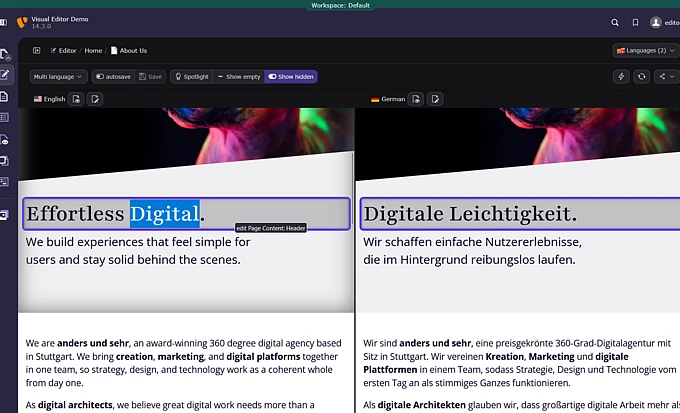Click the About Us breadcrumb item
Image resolution: width=680 pixels, height=413 pixels.
coord(133,51)
